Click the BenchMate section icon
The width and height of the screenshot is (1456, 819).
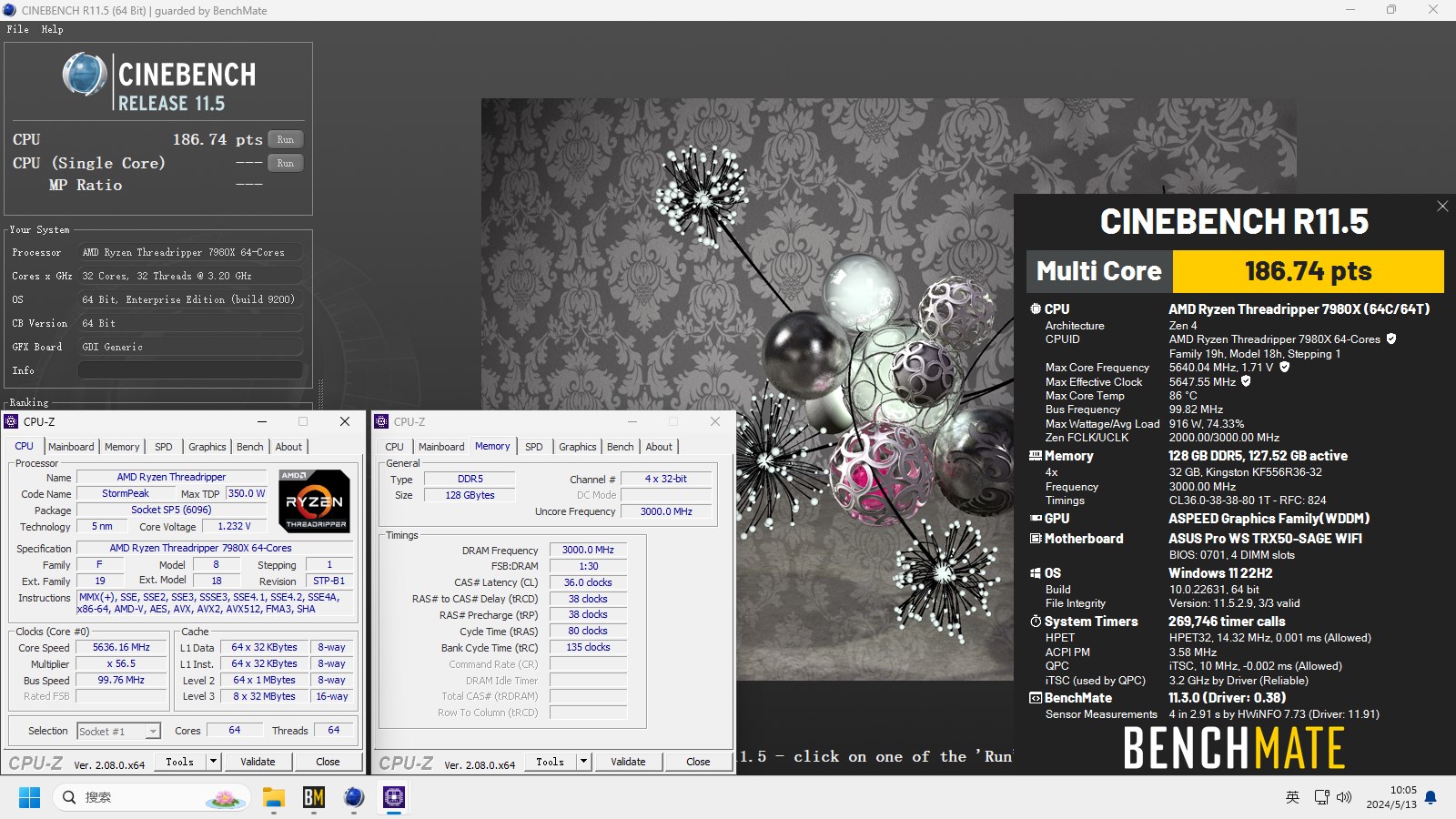pos(1036,698)
